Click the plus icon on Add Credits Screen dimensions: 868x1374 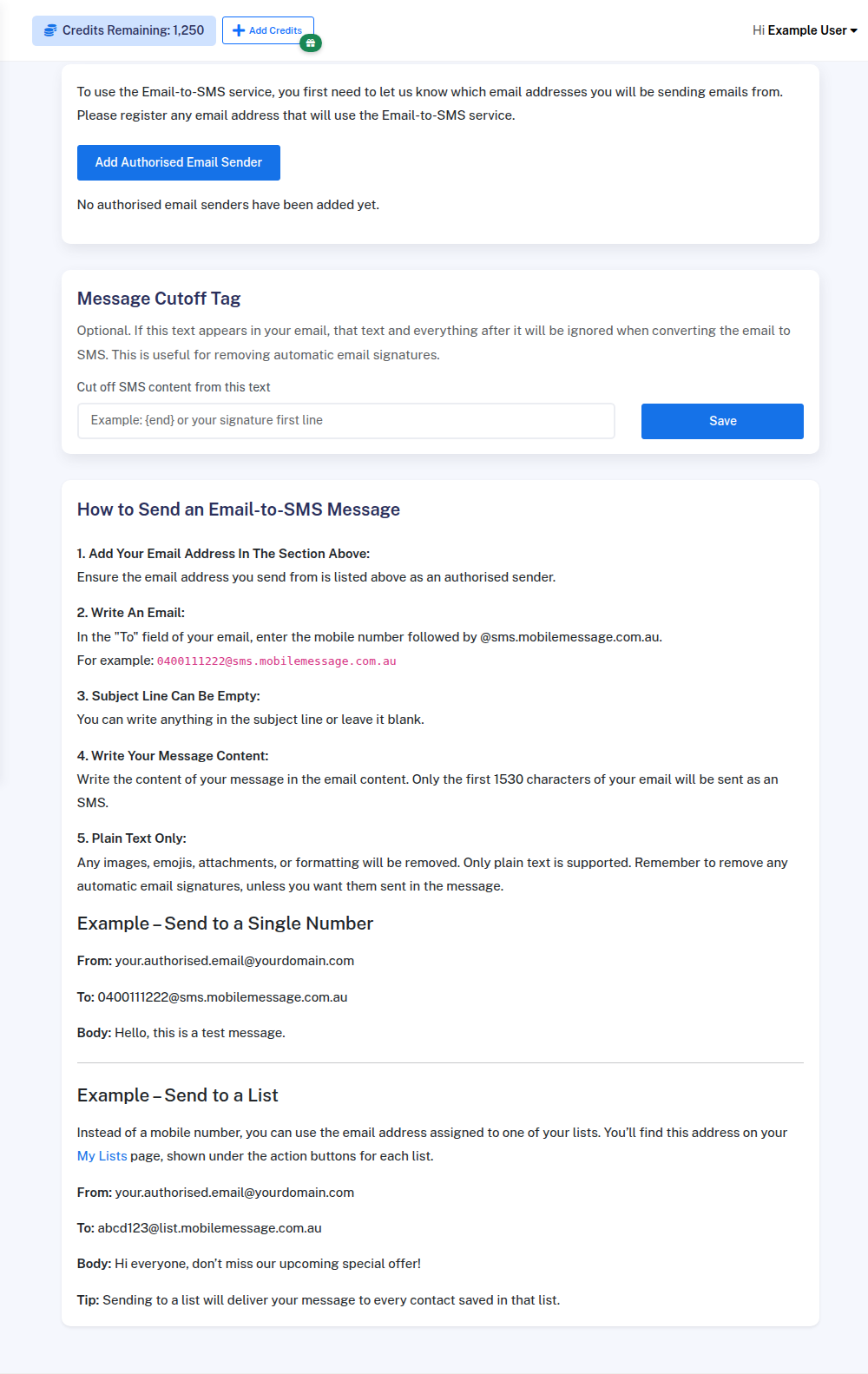click(239, 30)
